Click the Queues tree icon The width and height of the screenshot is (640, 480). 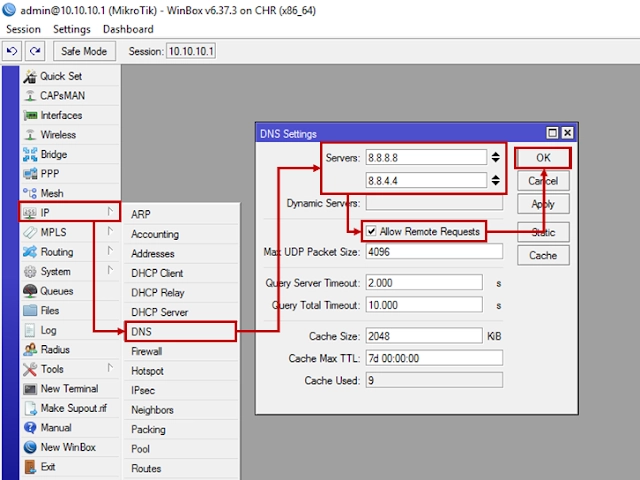pyautogui.click(x=30, y=291)
